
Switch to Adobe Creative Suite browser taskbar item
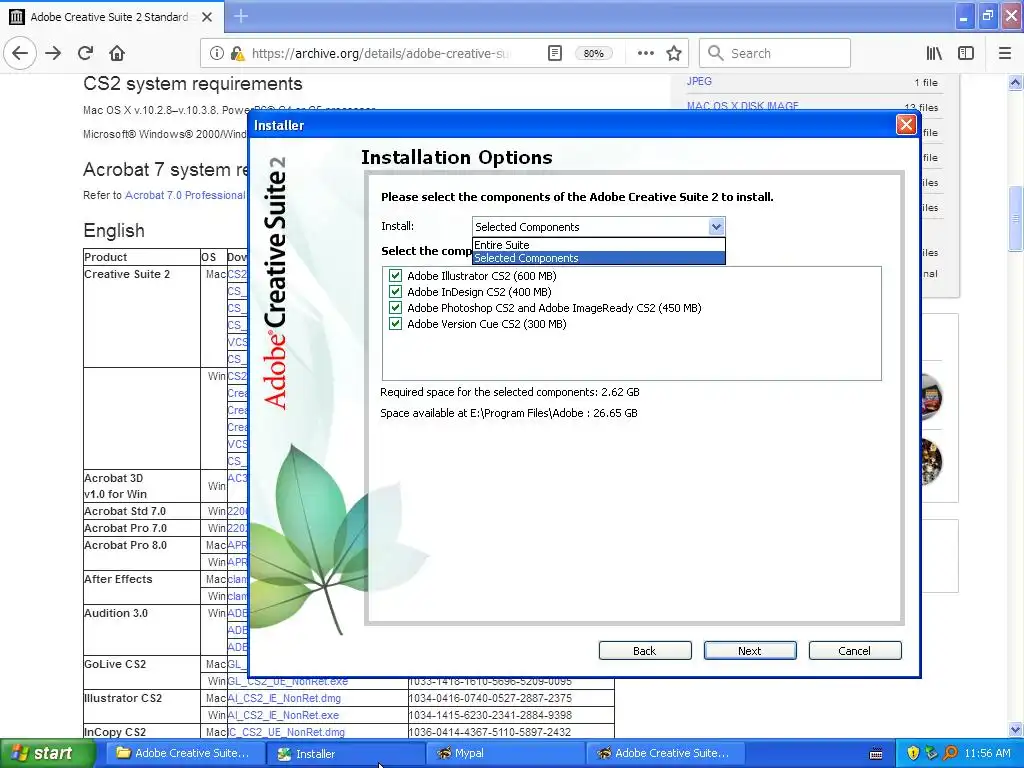[665, 753]
